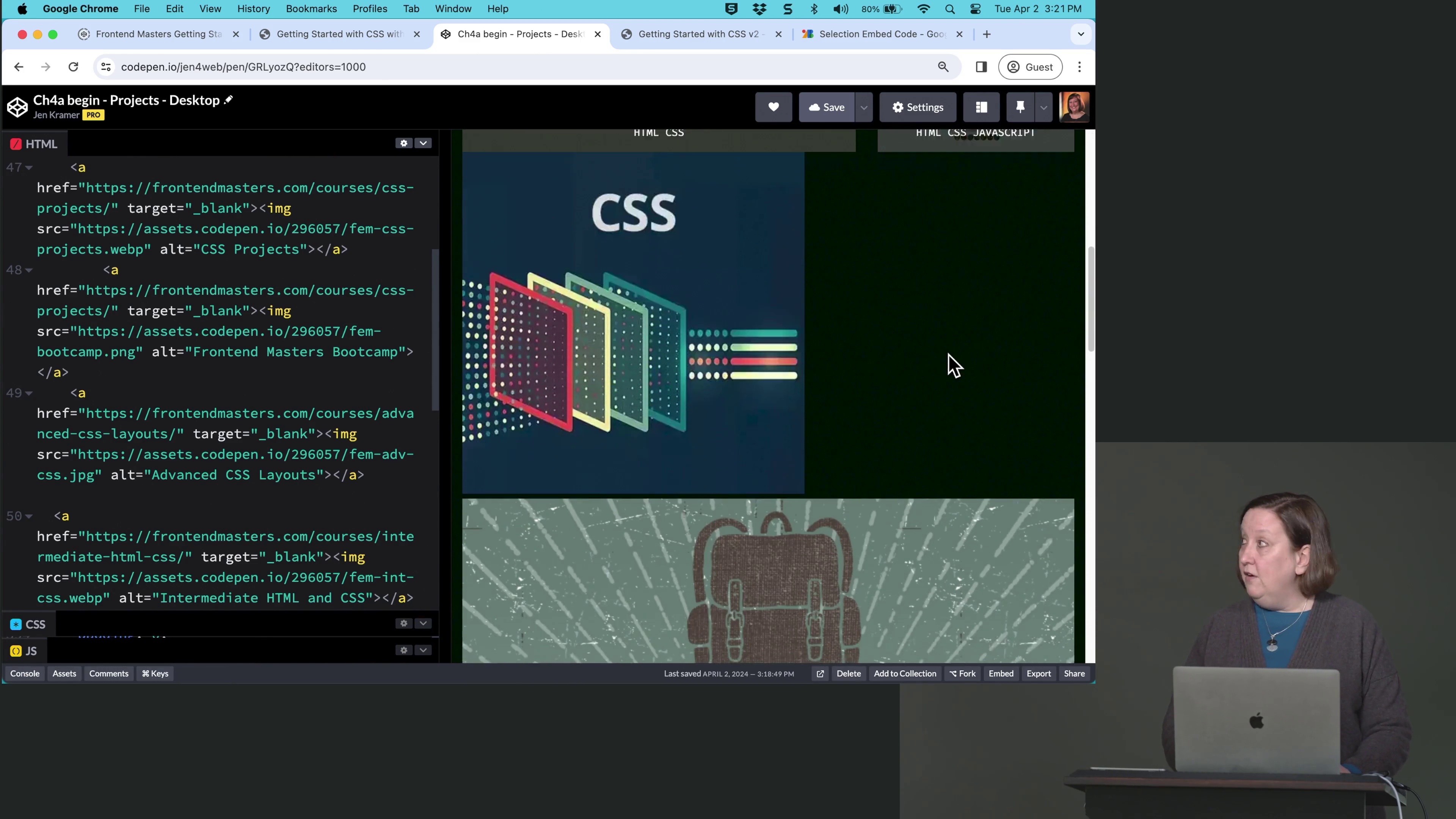This screenshot has height=819, width=1456.
Task: Toggle Chrome side panel
Action: pos(981,67)
